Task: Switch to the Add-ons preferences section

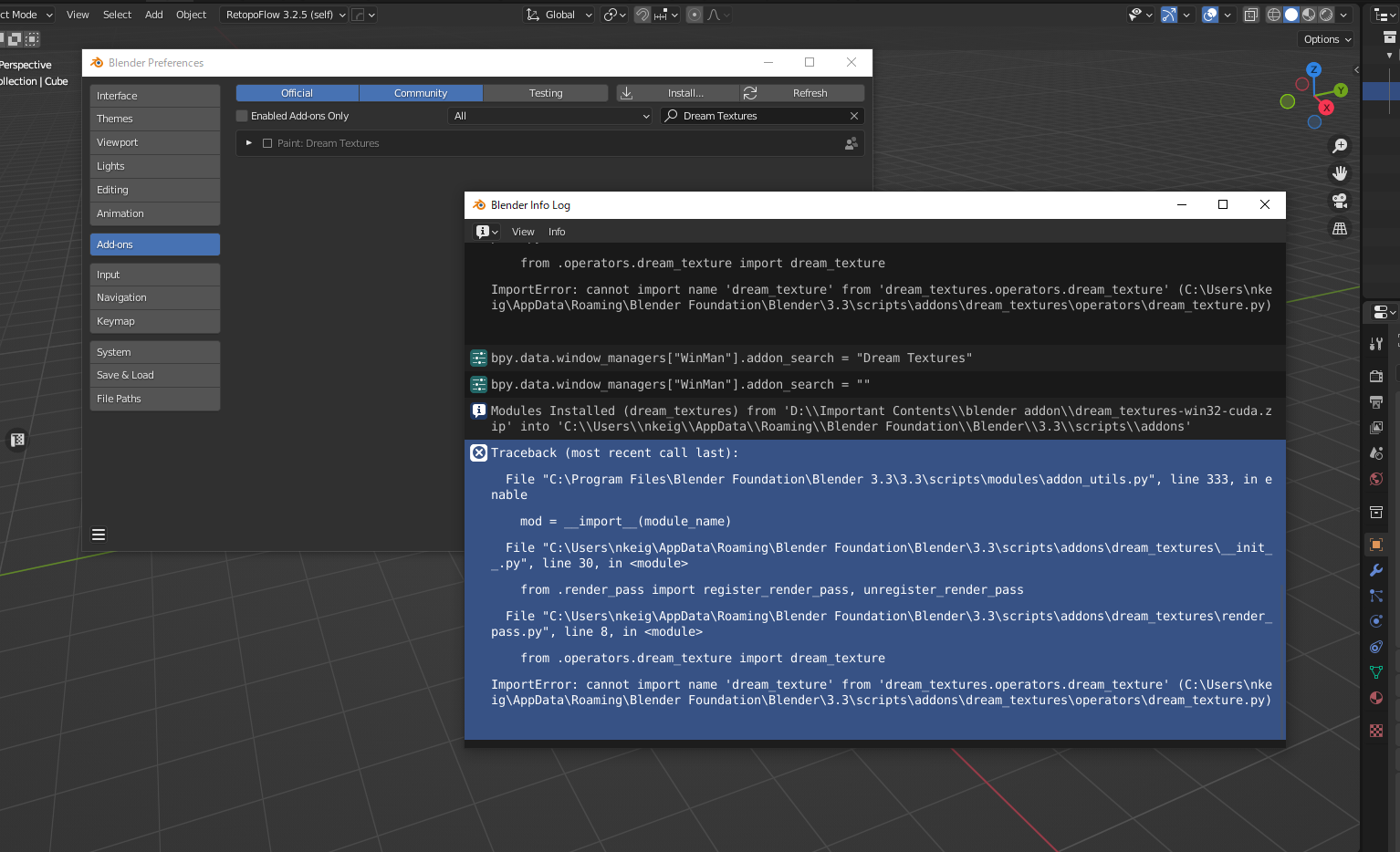Action: [155, 244]
